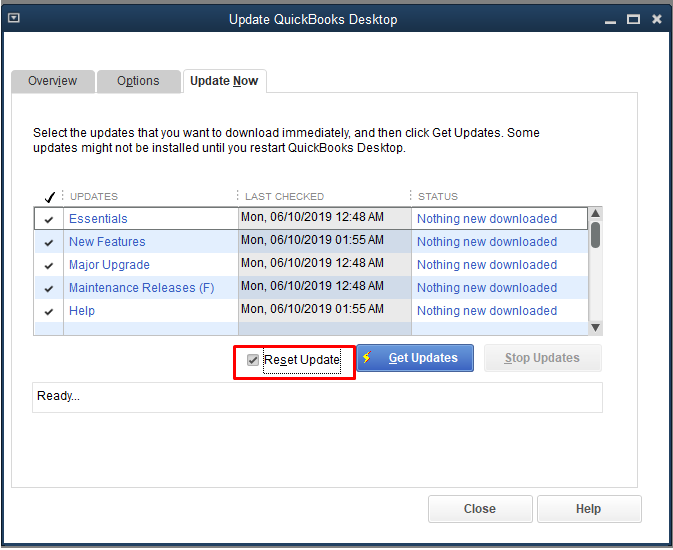Click Help row status 'Nothing new downloaded'
The image size is (673, 550).
[487, 311]
